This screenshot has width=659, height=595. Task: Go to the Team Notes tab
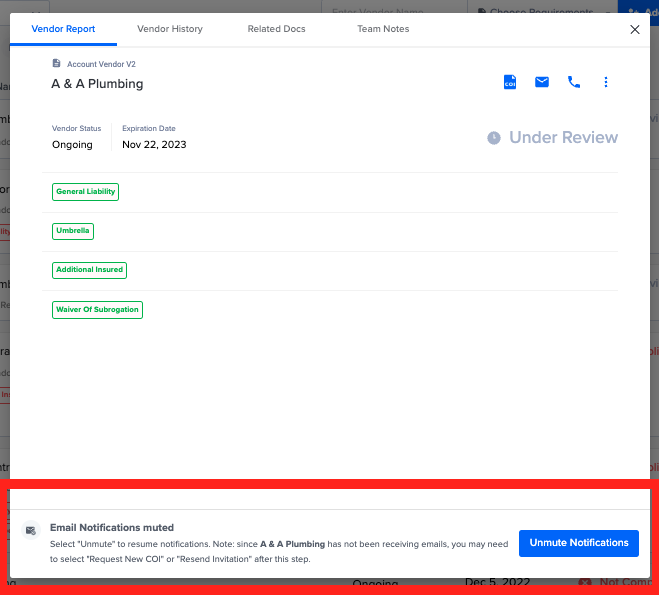(x=383, y=29)
